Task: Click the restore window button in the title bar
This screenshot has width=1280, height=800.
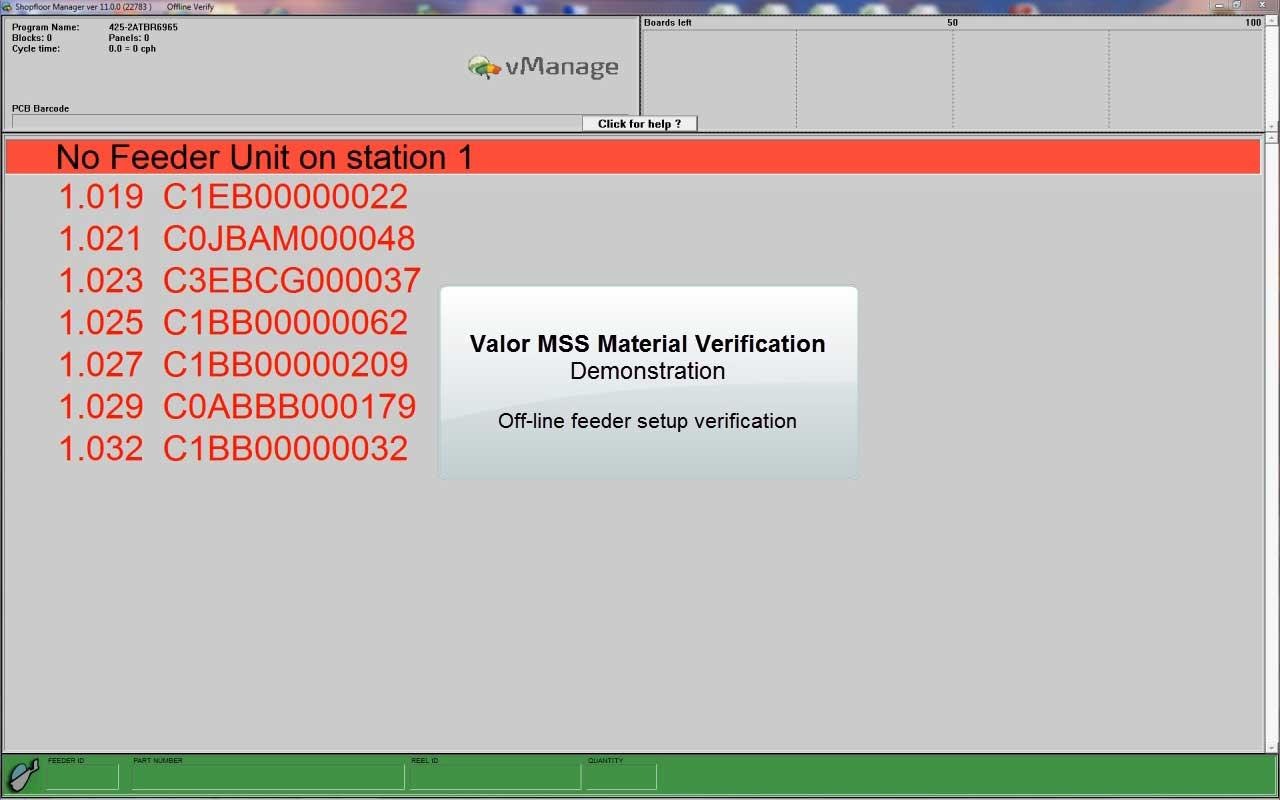Action: pyautogui.click(x=1237, y=5)
